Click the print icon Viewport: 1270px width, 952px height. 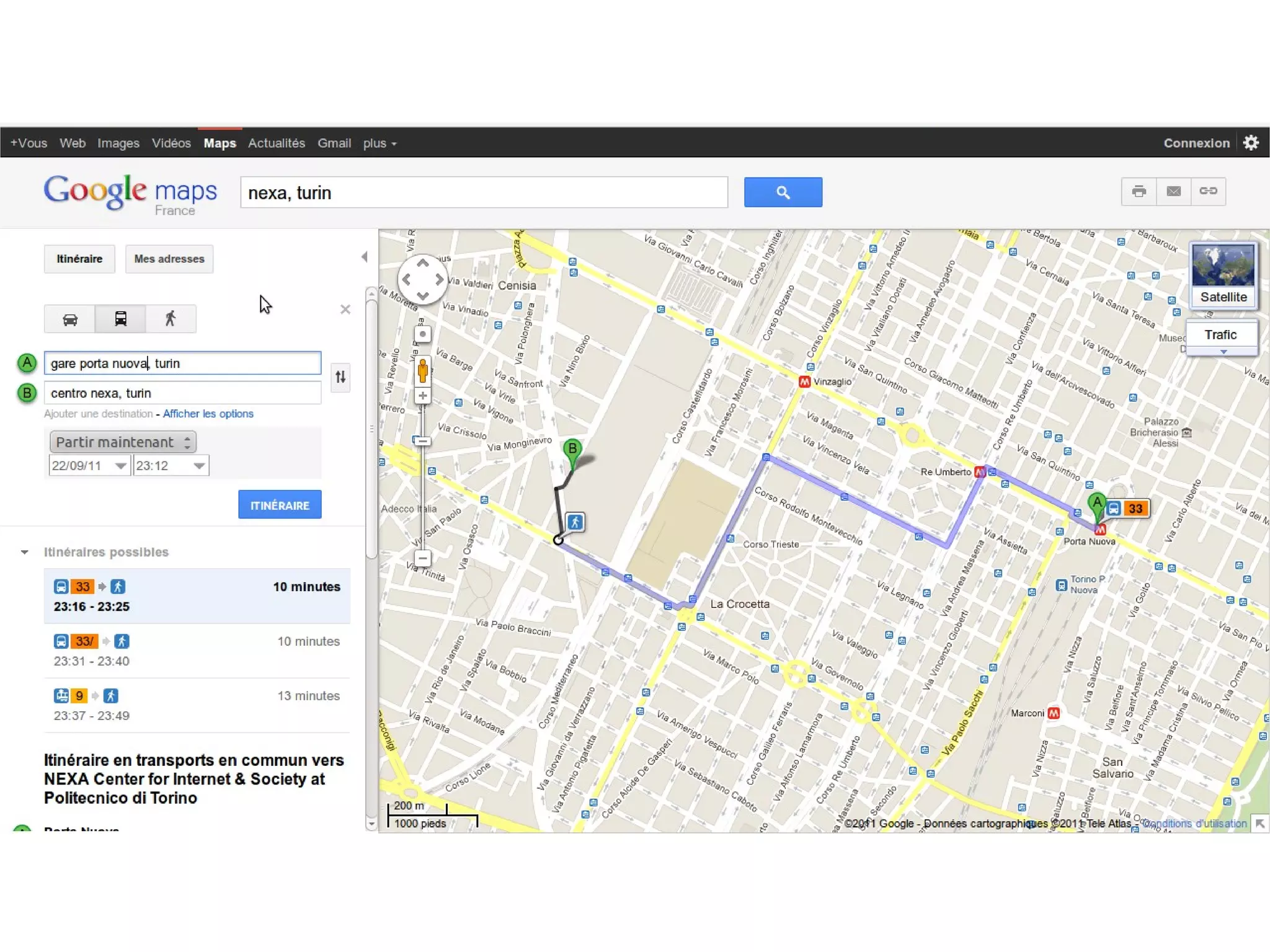(x=1139, y=191)
